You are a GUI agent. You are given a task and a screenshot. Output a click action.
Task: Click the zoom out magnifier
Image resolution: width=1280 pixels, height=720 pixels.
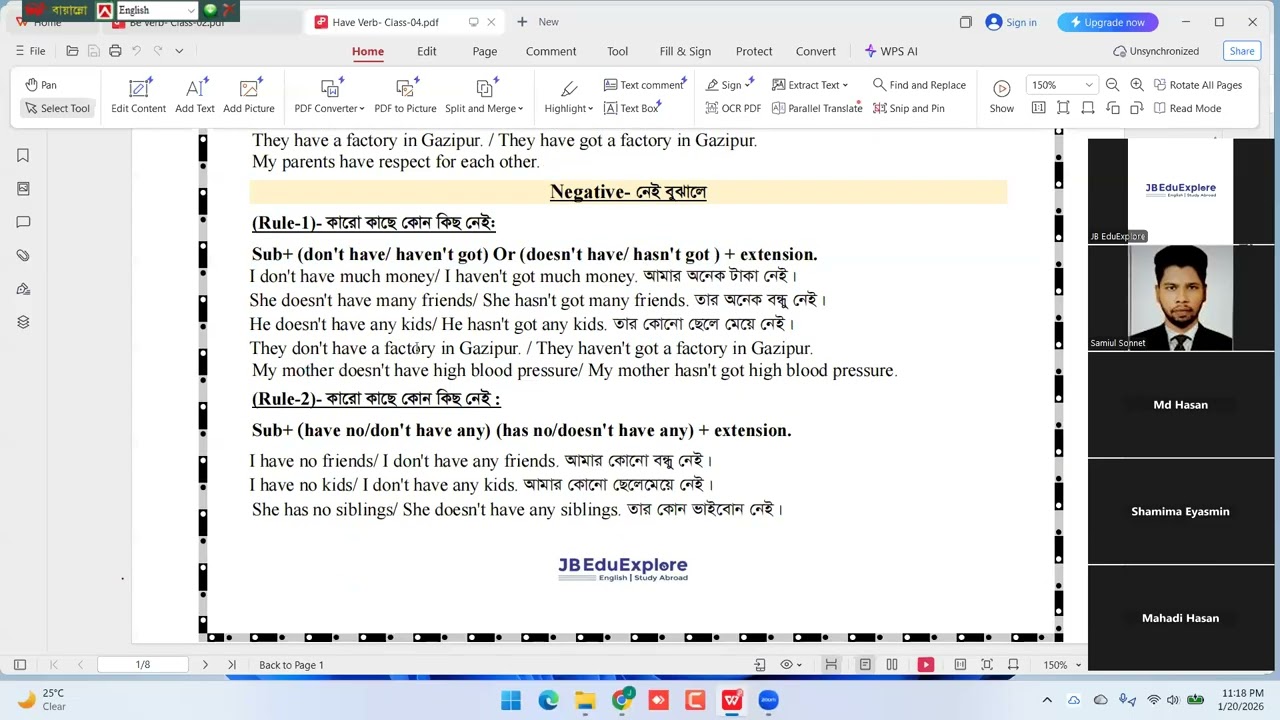(1113, 85)
